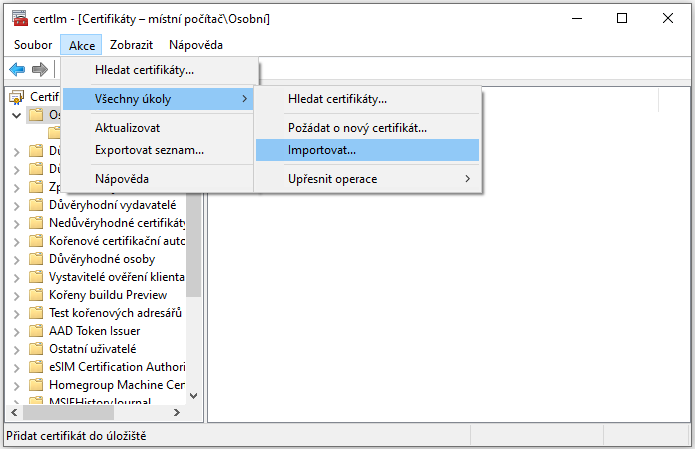Select Ostatní uživatelé tree row
This screenshot has width=695, height=450.
point(93,349)
